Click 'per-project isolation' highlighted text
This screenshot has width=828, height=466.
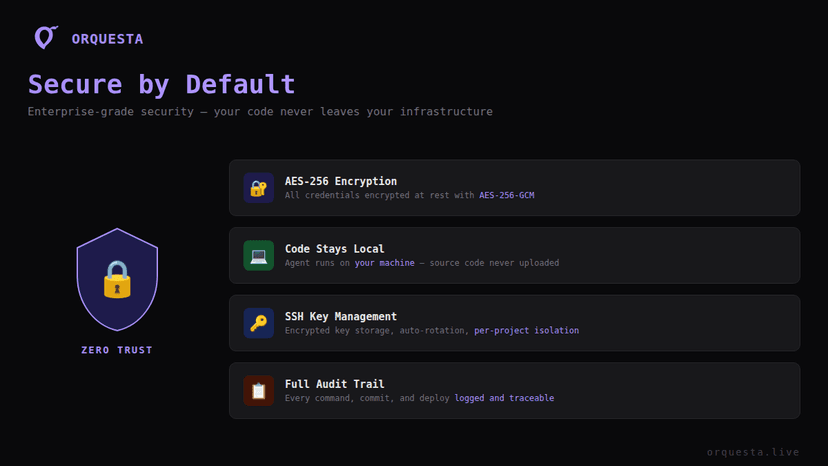(526, 330)
